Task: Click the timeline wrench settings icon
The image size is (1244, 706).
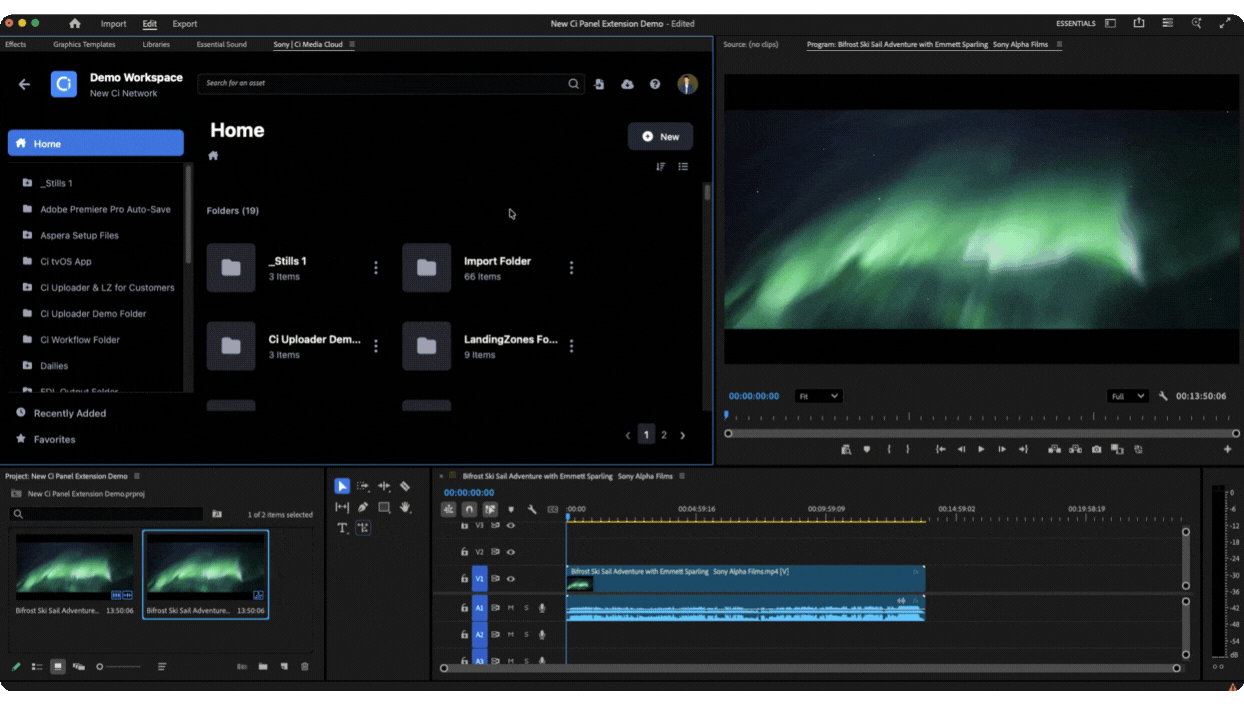Action: (x=532, y=510)
